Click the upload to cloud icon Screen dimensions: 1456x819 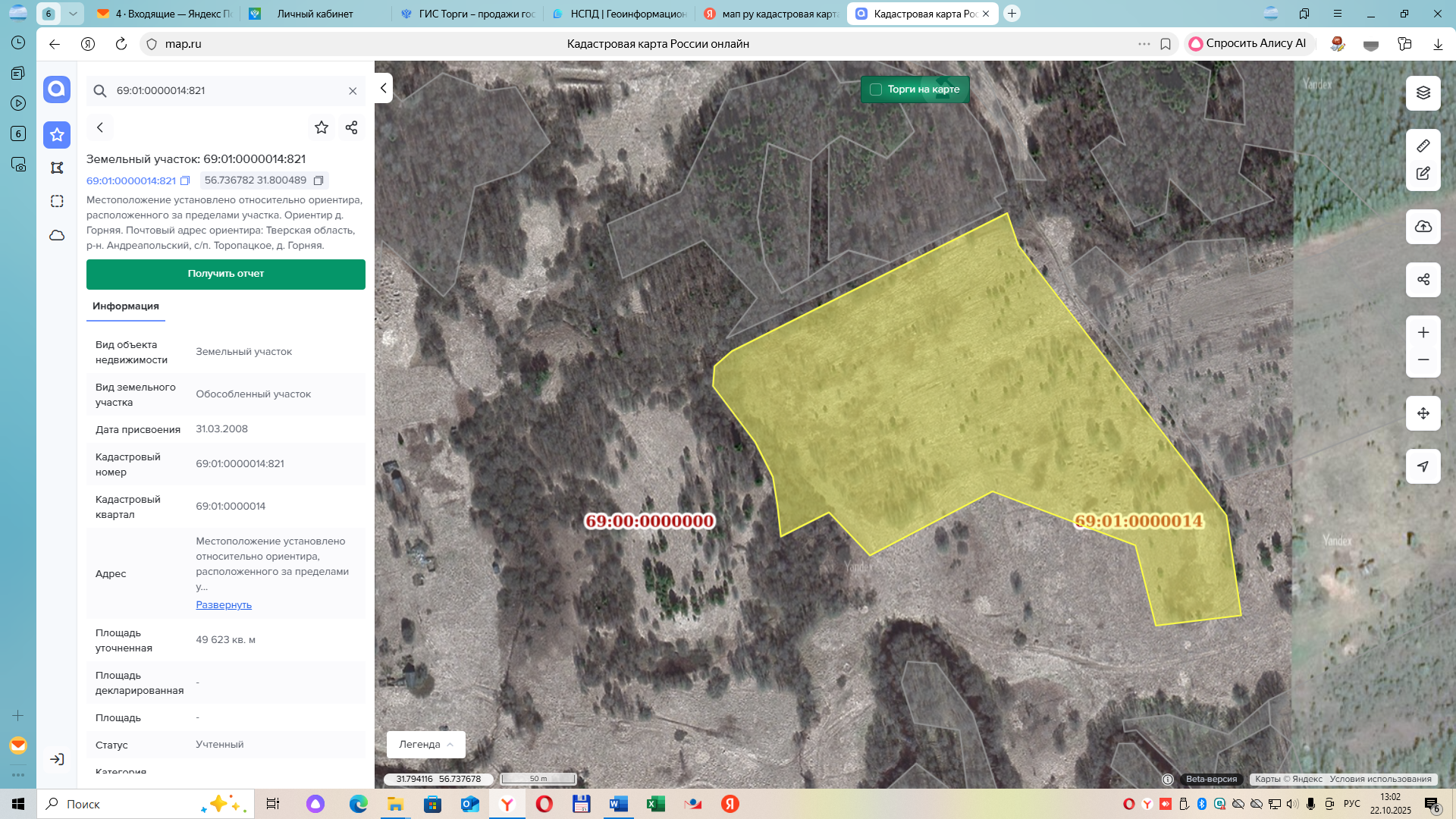tap(1423, 227)
